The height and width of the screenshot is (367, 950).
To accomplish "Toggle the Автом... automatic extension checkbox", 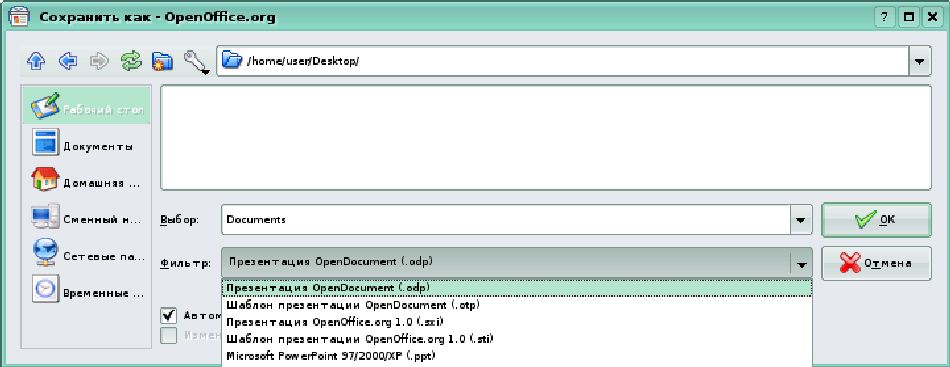I will click(169, 316).
